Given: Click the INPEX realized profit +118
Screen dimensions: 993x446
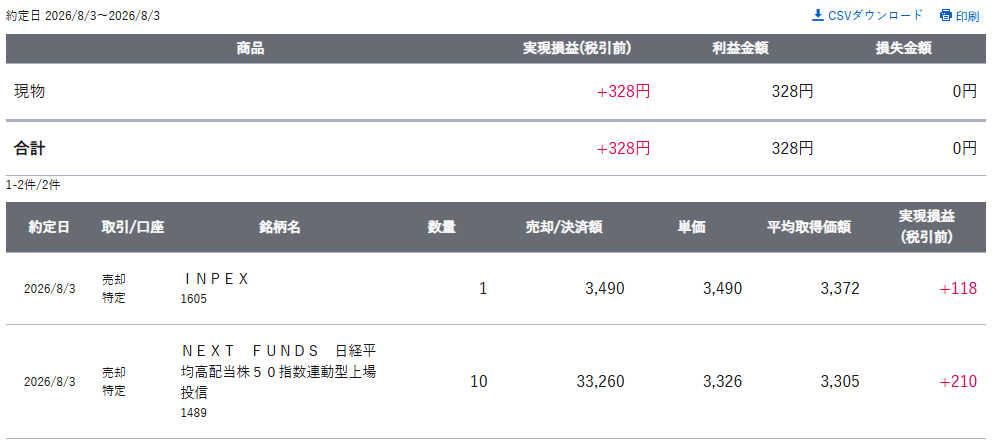Looking at the screenshot, I should click(958, 289).
